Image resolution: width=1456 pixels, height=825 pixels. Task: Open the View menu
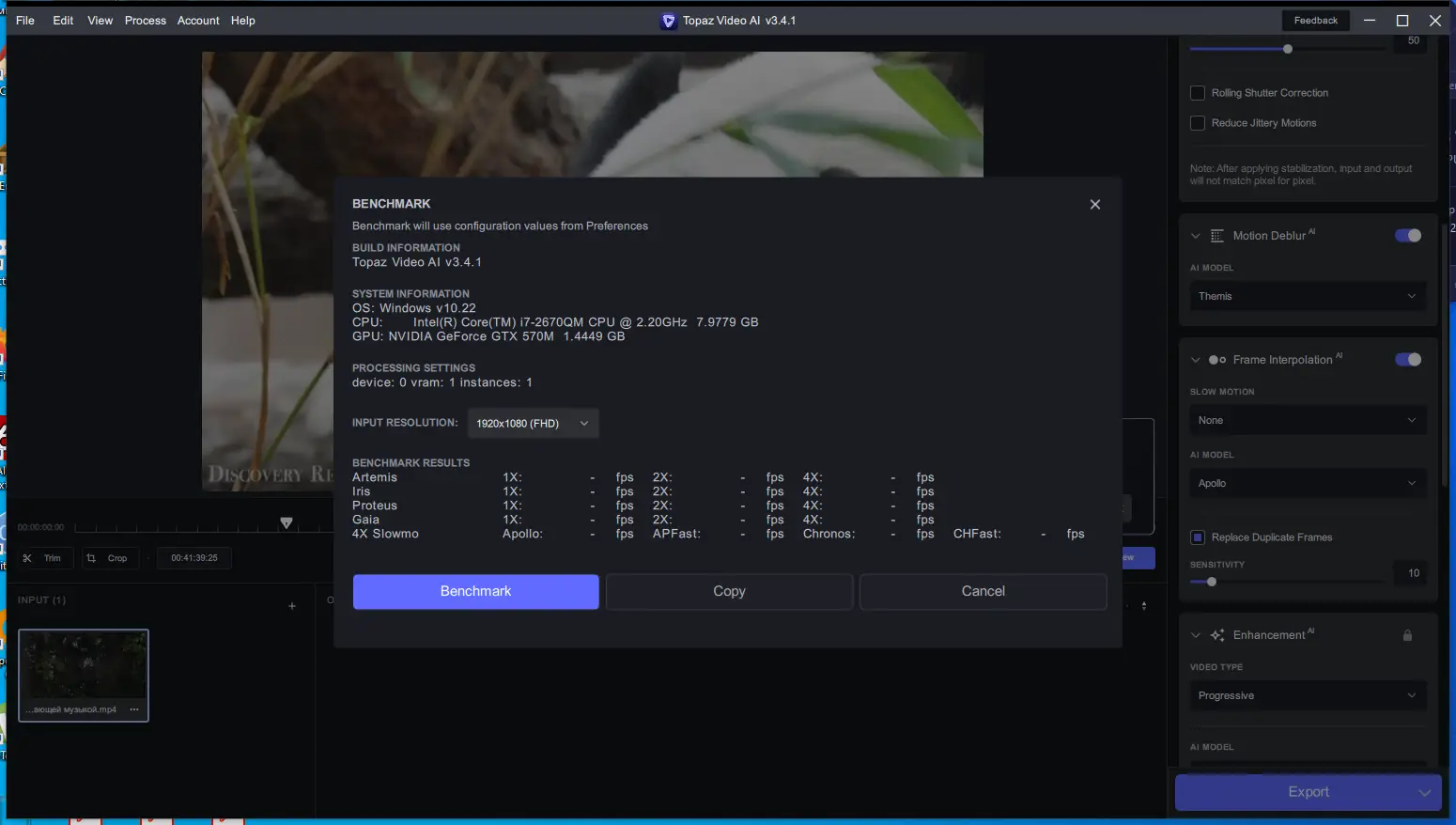101,20
